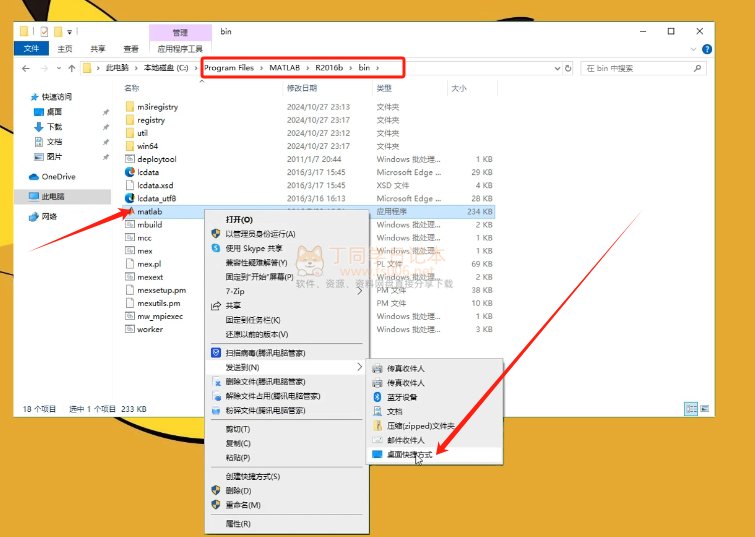Select the lcdata_utf8 Edge file icon
The width and height of the screenshot is (755, 537).
click(x=130, y=198)
